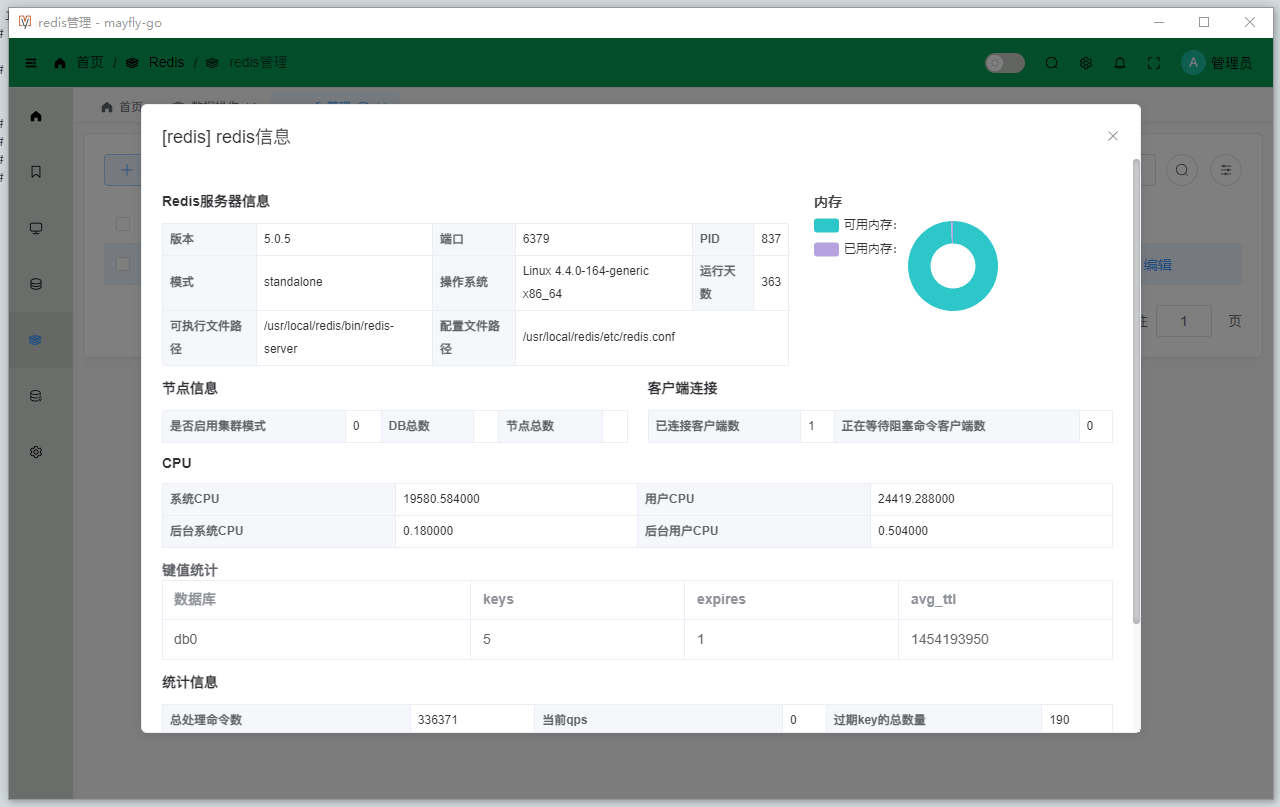Click the 已用内存 purple legend swatch
1280x807 pixels.
point(826,249)
